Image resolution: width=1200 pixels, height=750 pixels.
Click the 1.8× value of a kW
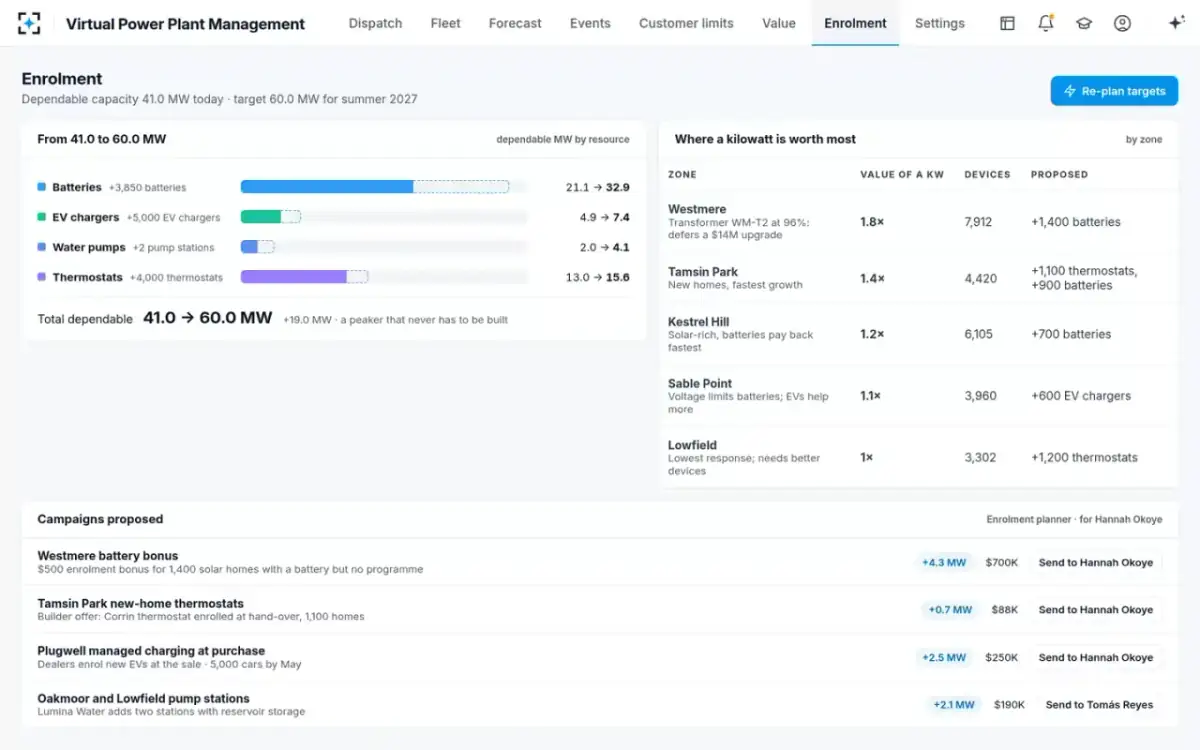click(872, 222)
